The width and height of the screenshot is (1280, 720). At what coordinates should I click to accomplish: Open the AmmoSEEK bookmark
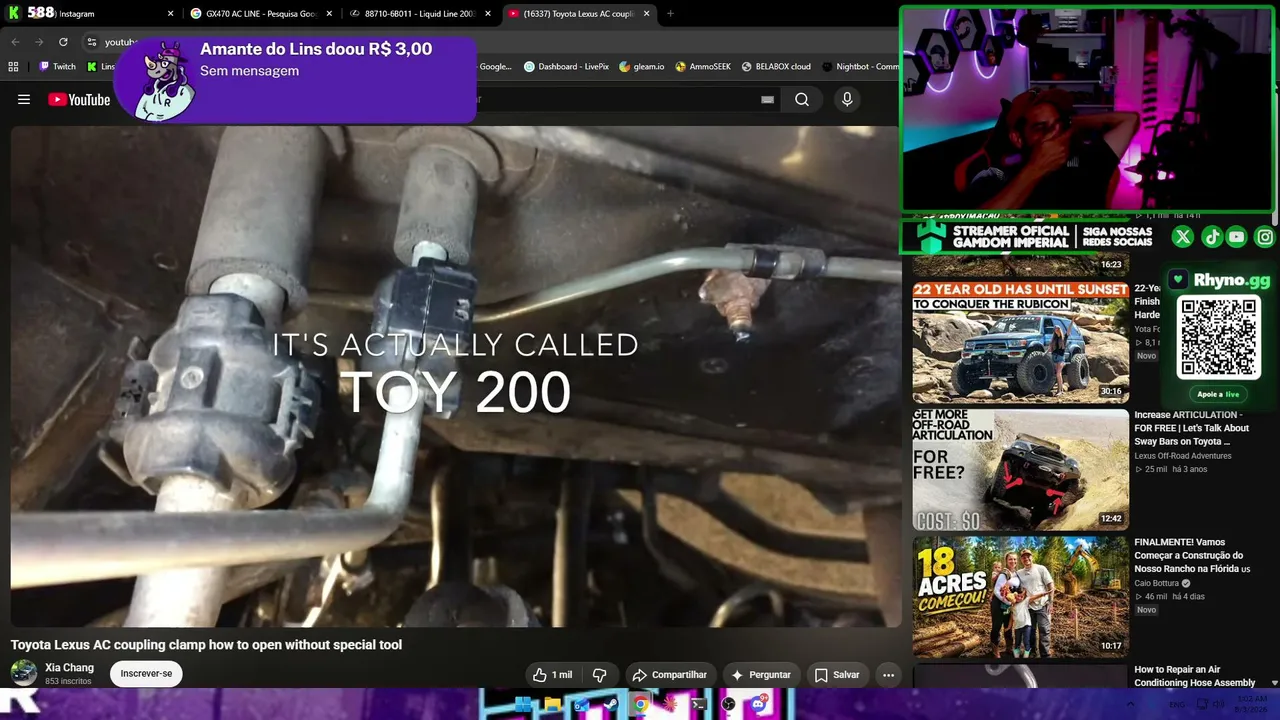pos(703,67)
